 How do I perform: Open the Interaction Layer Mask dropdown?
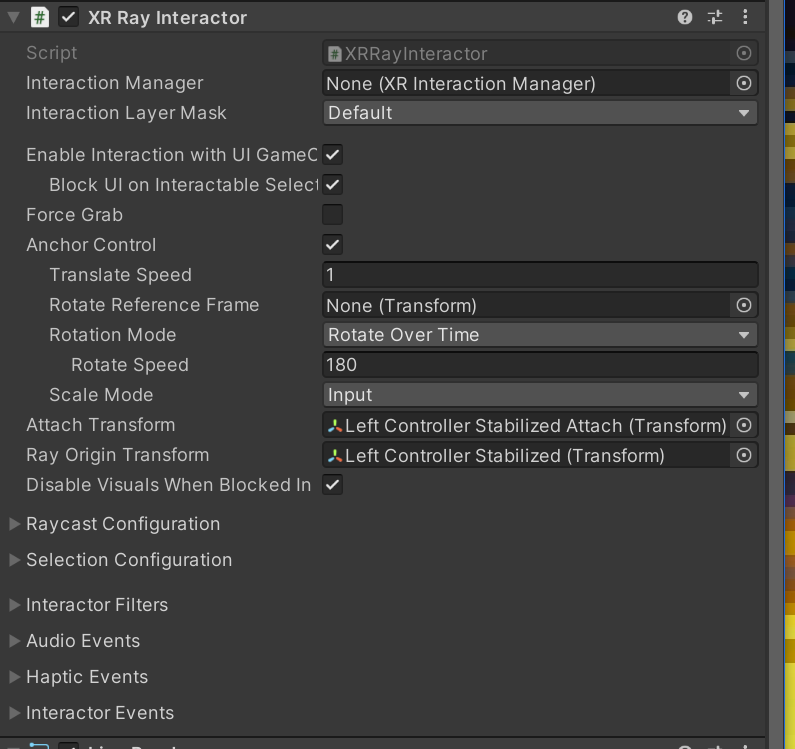540,113
